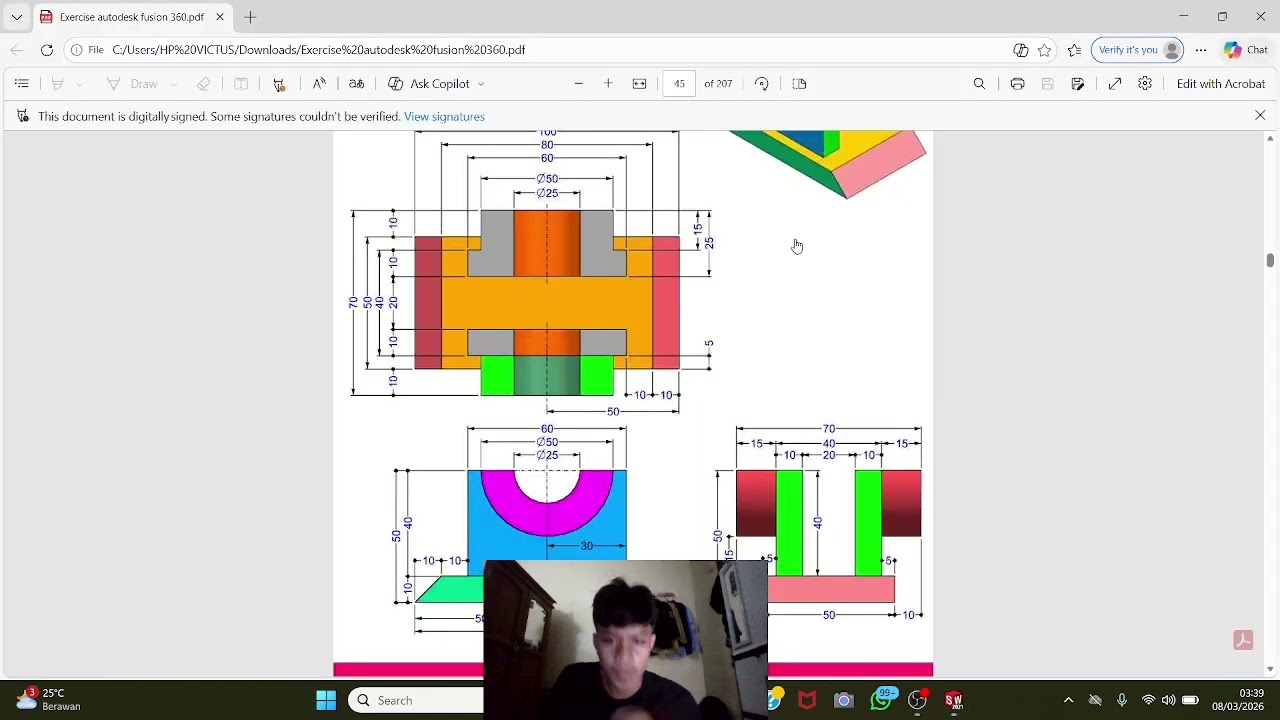Select the Exercise autodesk fusion 360.pdf tab
The width and height of the screenshot is (1280, 720).
click(132, 17)
